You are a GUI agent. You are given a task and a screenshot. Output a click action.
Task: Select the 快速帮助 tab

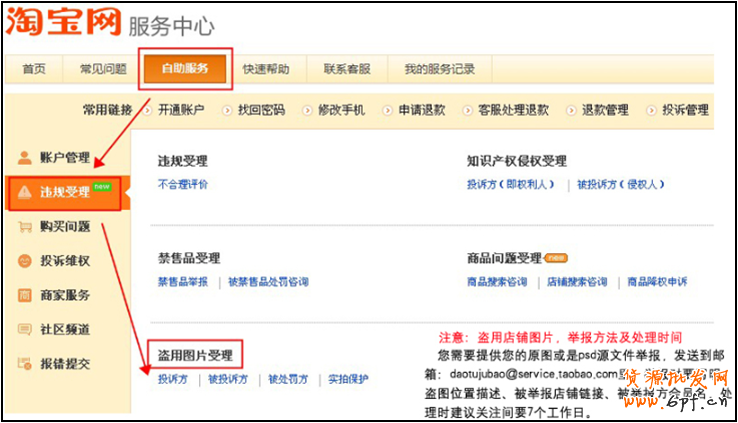[x=266, y=69]
